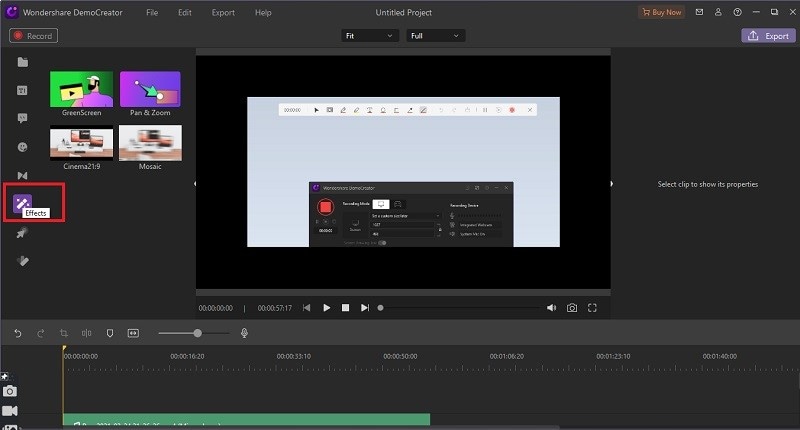Select the Effects magic wand icon
Screen dimensions: 800x430
tap(22, 203)
